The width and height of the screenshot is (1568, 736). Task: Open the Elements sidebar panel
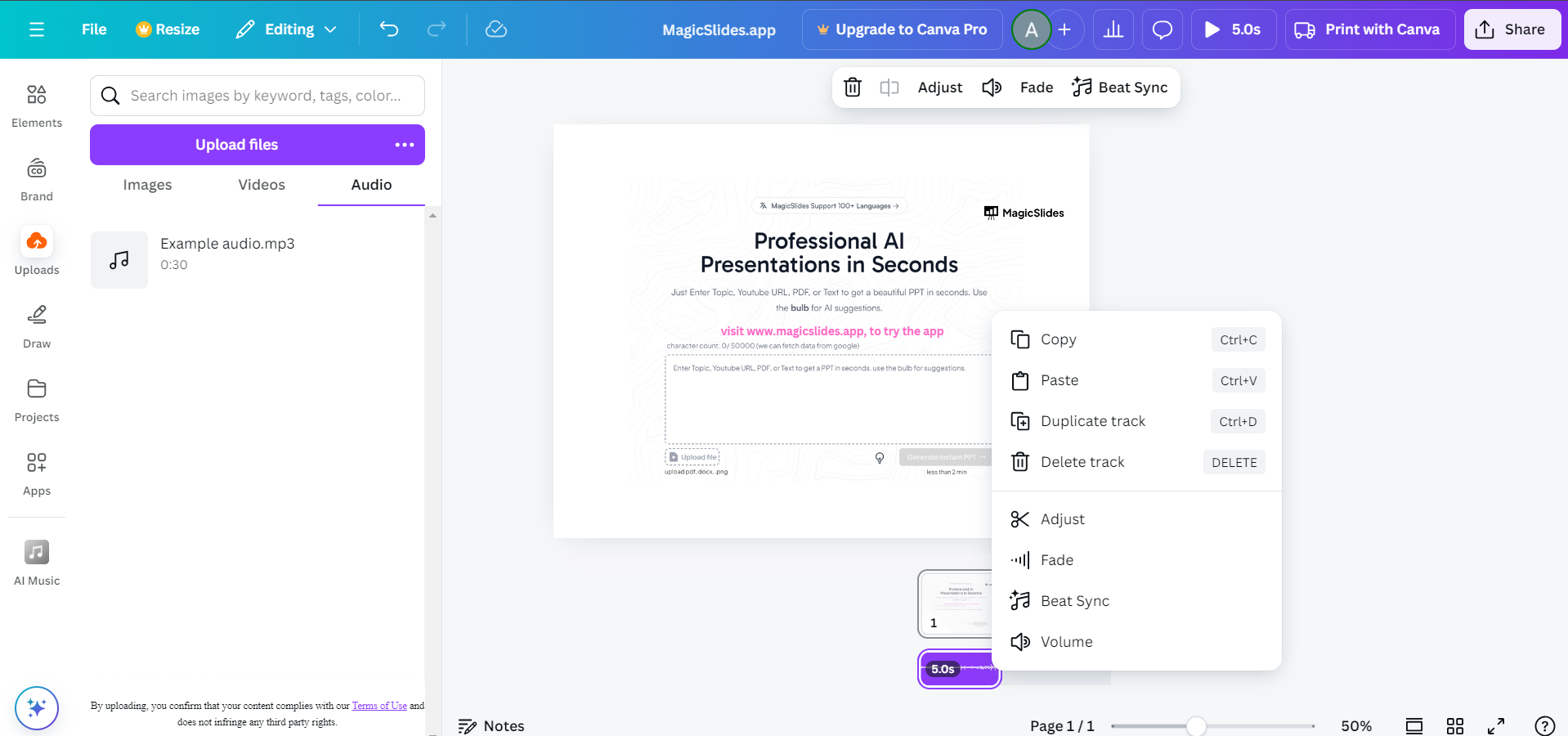(37, 106)
